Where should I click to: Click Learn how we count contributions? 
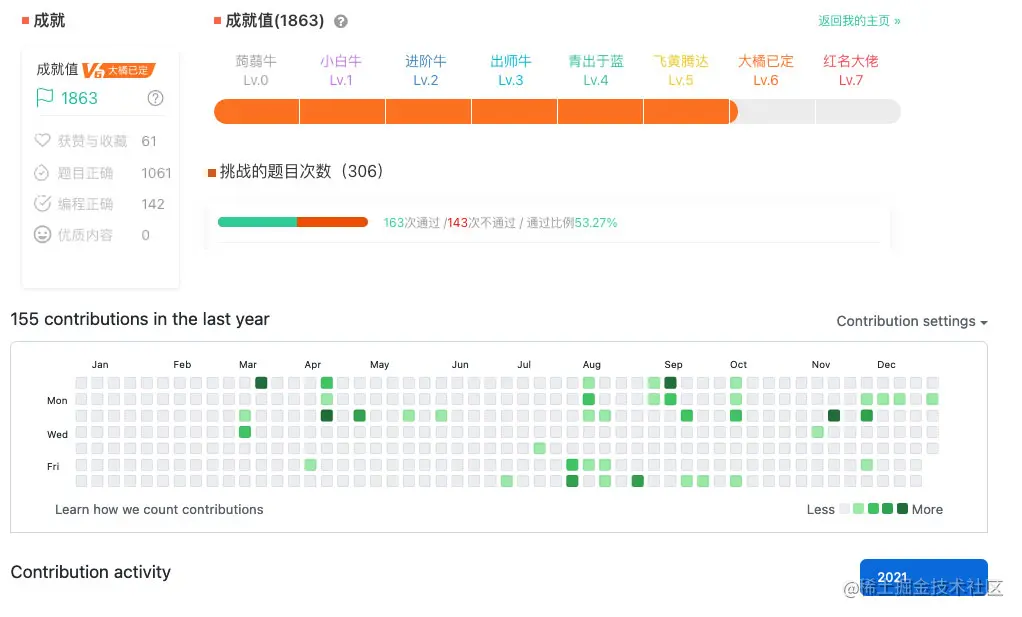pyautogui.click(x=159, y=509)
